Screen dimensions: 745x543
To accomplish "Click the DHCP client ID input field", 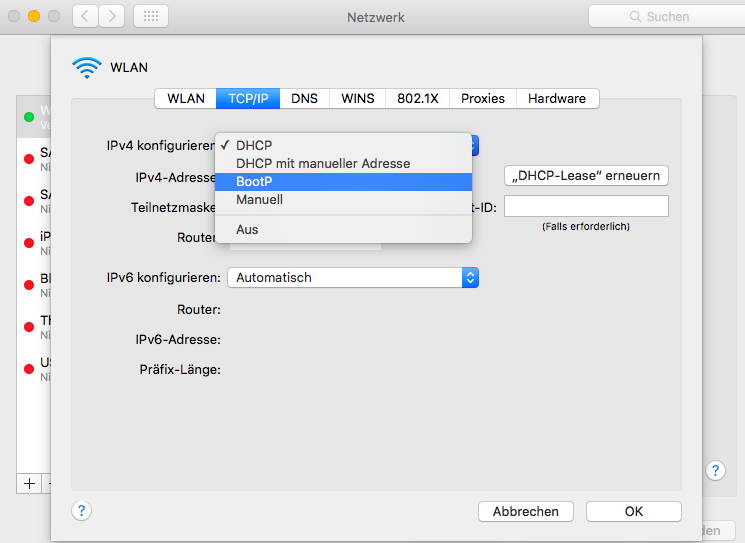I will click(x=586, y=206).
